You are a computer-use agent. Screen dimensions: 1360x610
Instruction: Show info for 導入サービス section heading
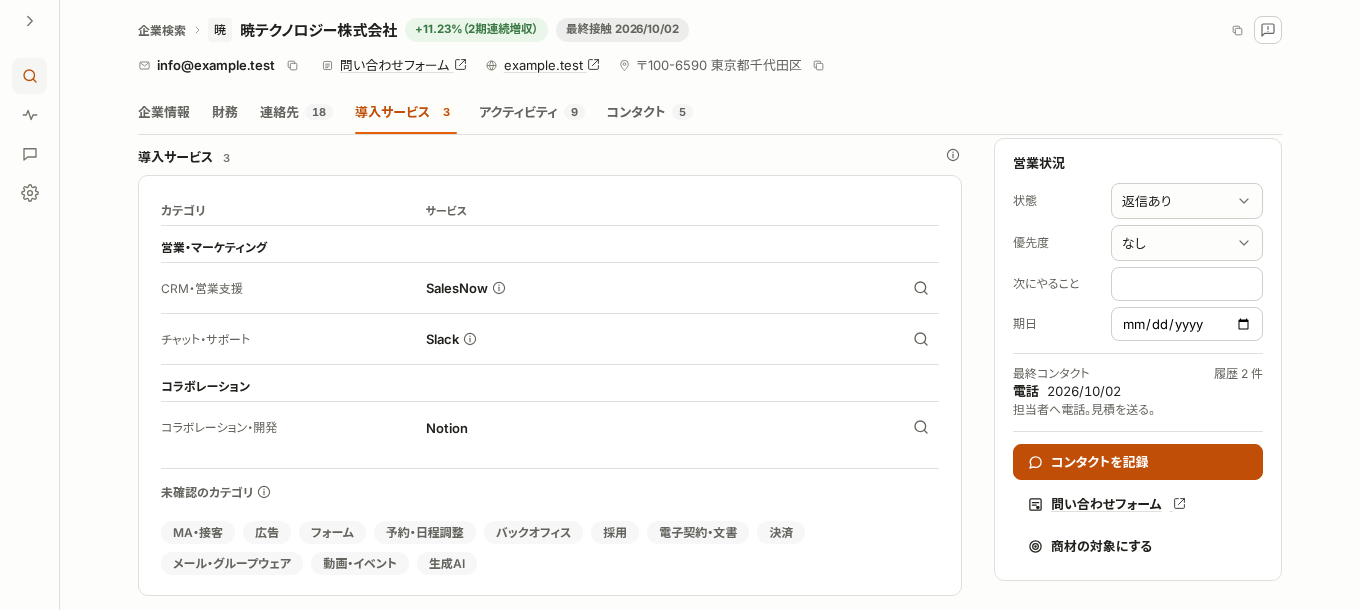click(953, 155)
